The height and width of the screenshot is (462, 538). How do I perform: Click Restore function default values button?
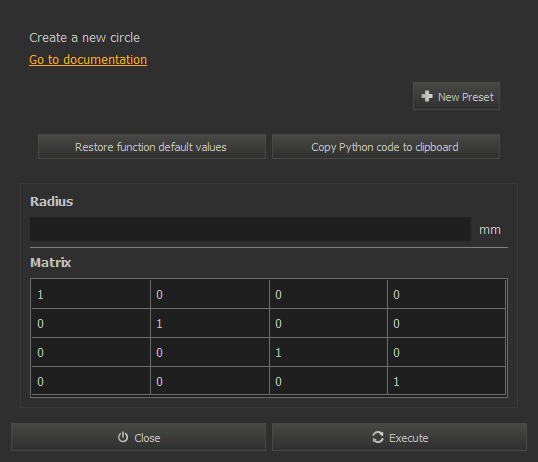click(x=152, y=147)
